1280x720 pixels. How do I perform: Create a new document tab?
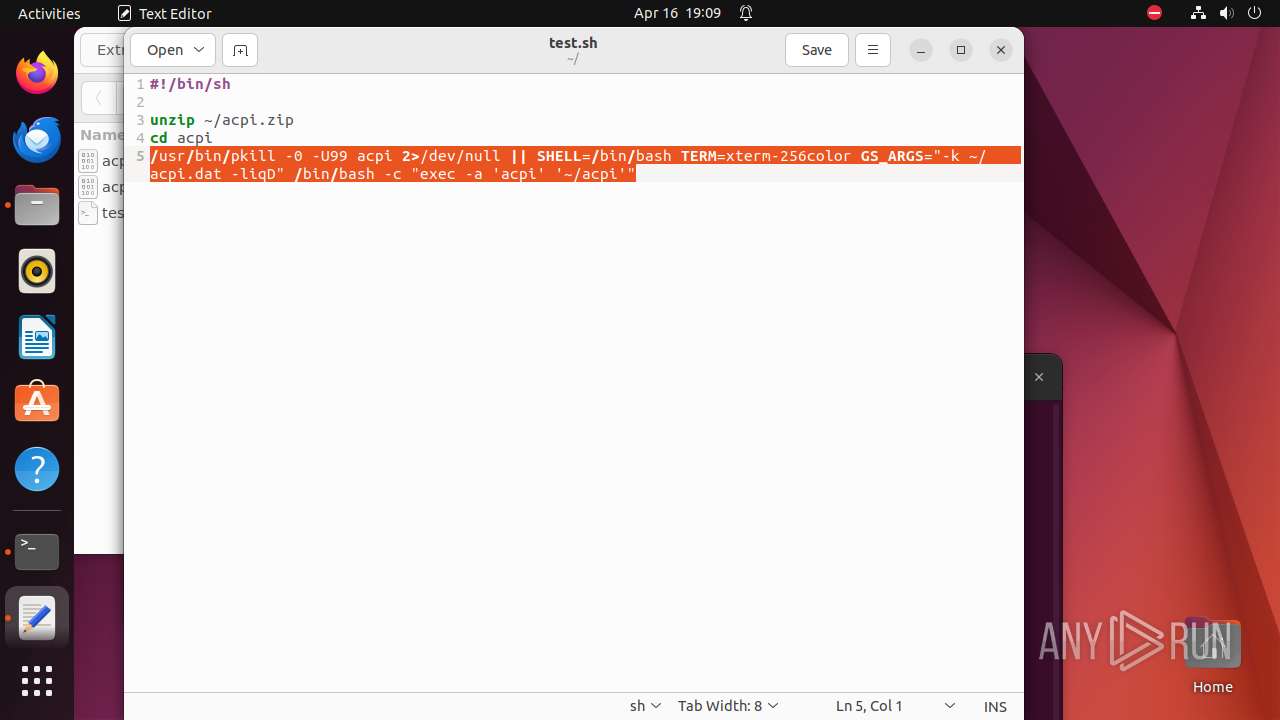240,50
